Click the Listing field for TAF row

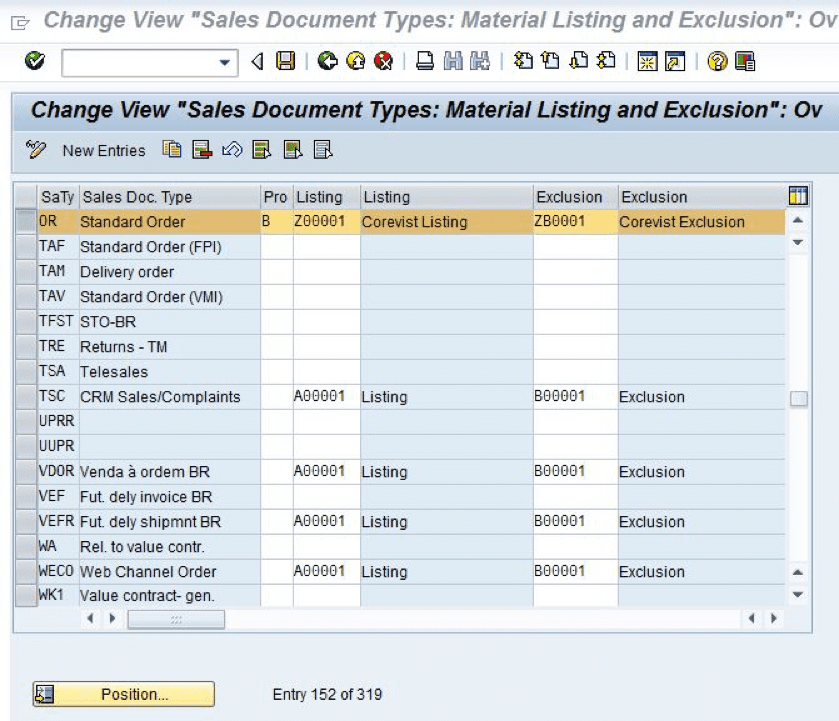326,247
